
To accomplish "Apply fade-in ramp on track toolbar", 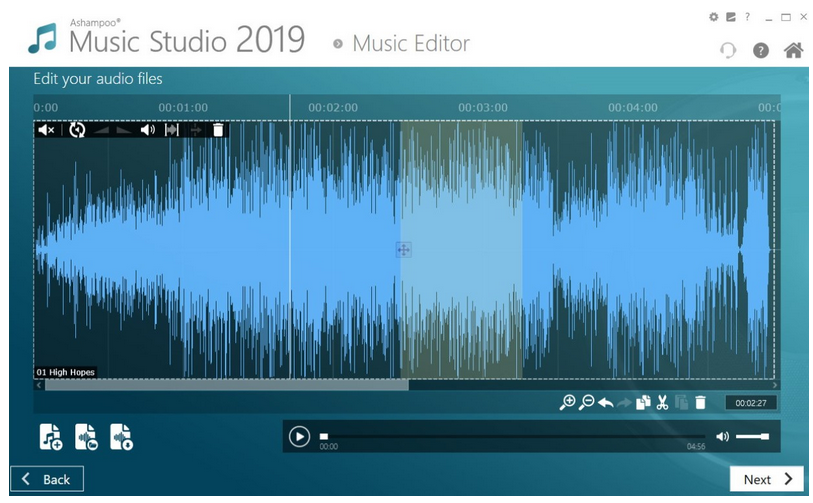I will (102, 130).
